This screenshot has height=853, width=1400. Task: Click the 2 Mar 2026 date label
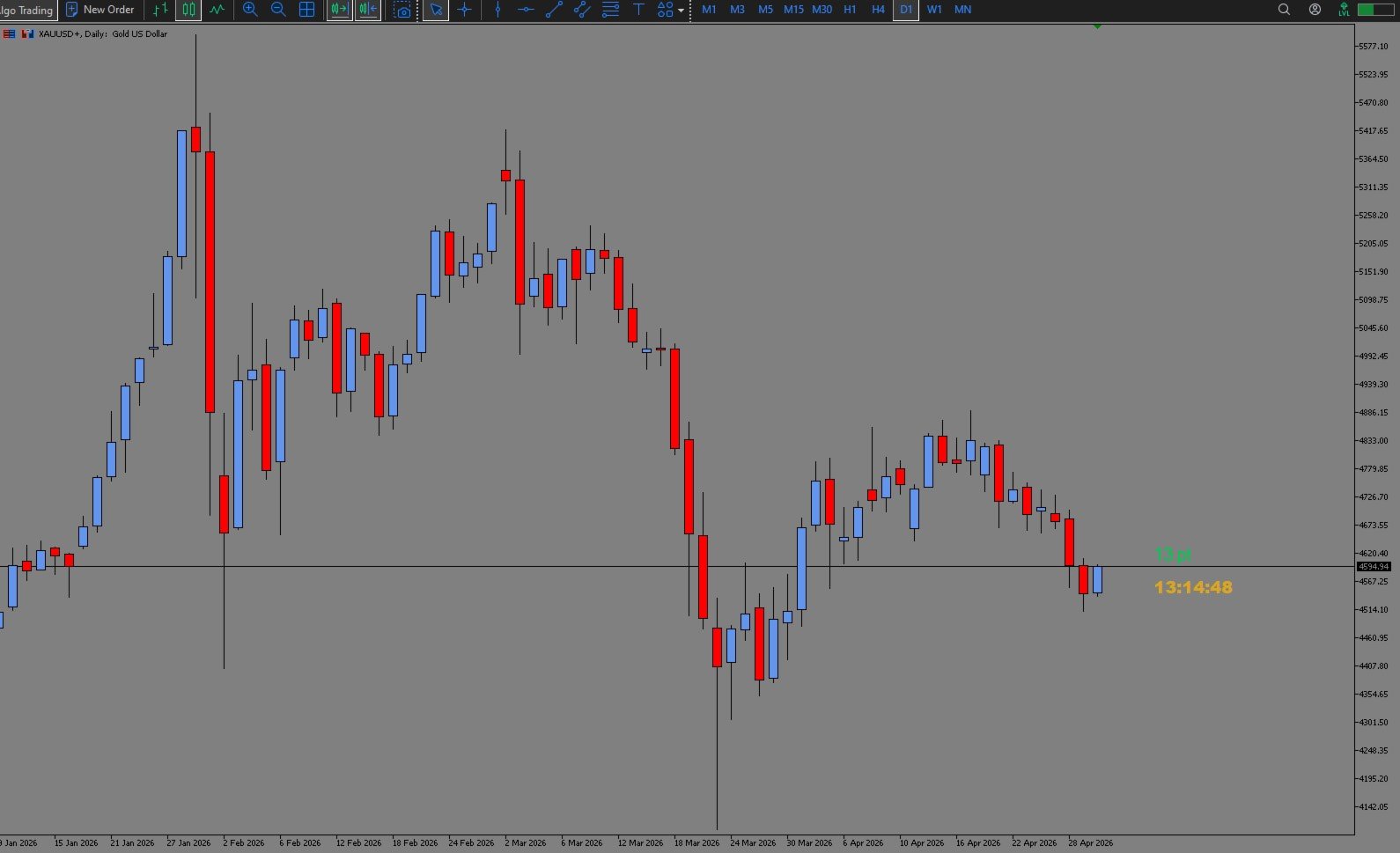click(x=526, y=843)
